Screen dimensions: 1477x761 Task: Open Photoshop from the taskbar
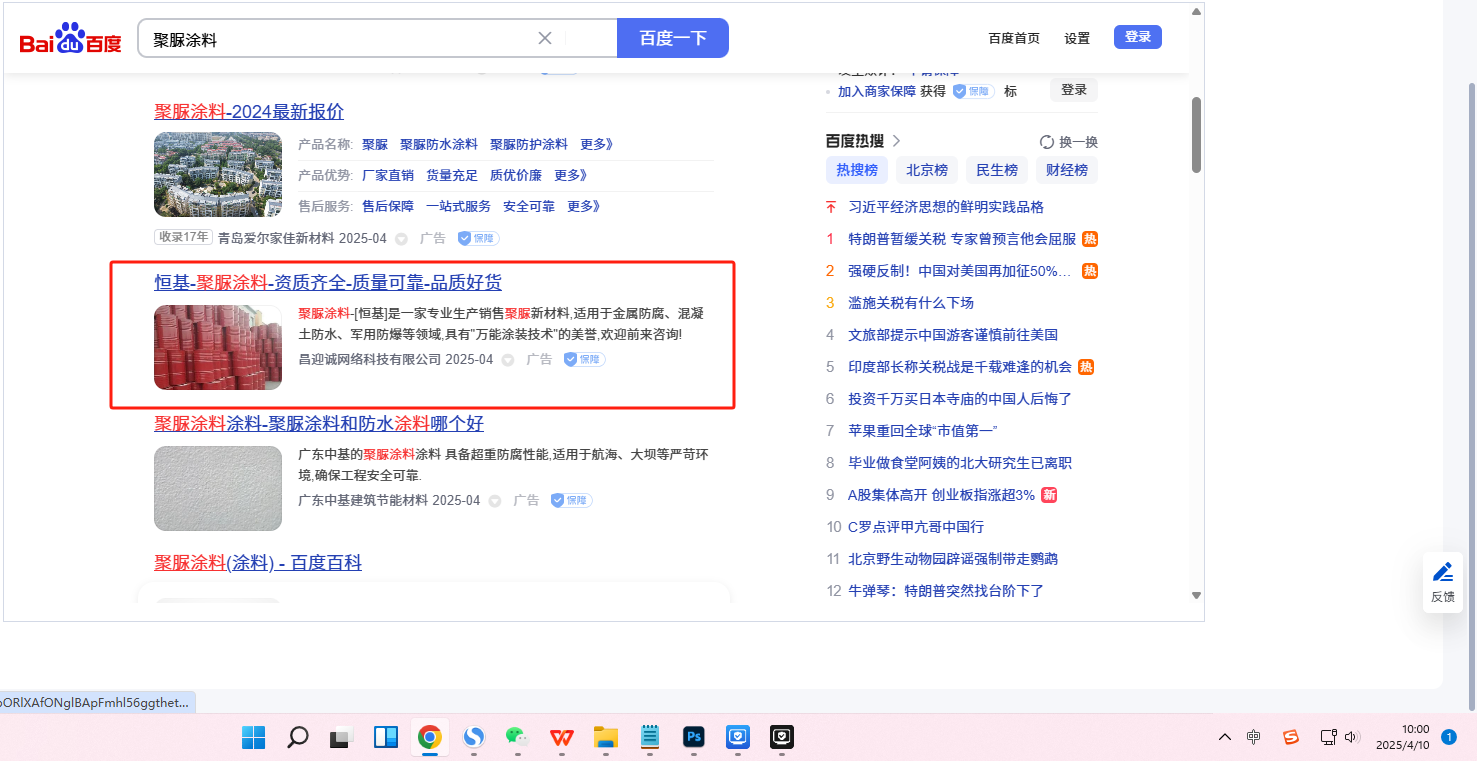click(x=693, y=738)
